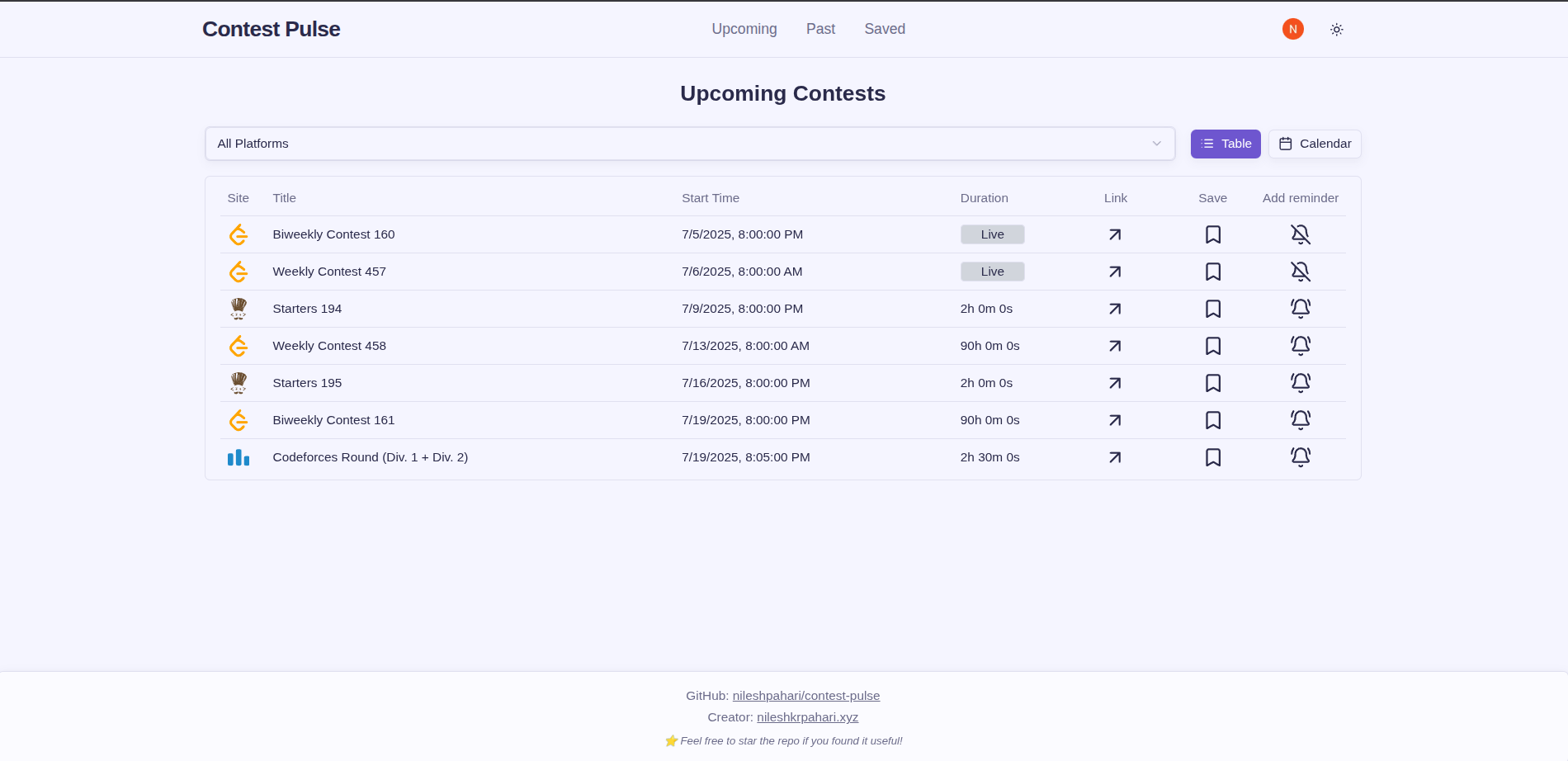
Task: Open nileshkrpahari.xyz creator link
Action: 808,717
